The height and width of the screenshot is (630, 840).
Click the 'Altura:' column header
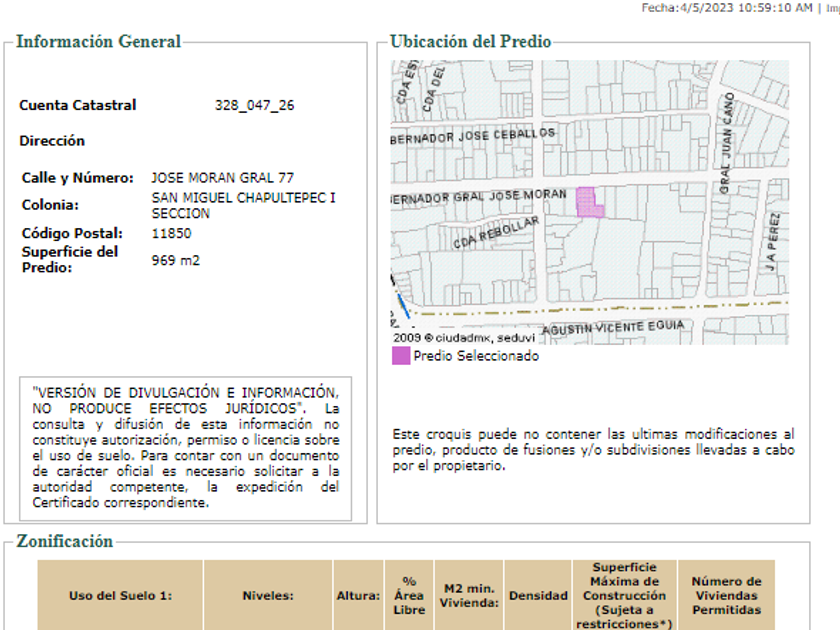[358, 595]
